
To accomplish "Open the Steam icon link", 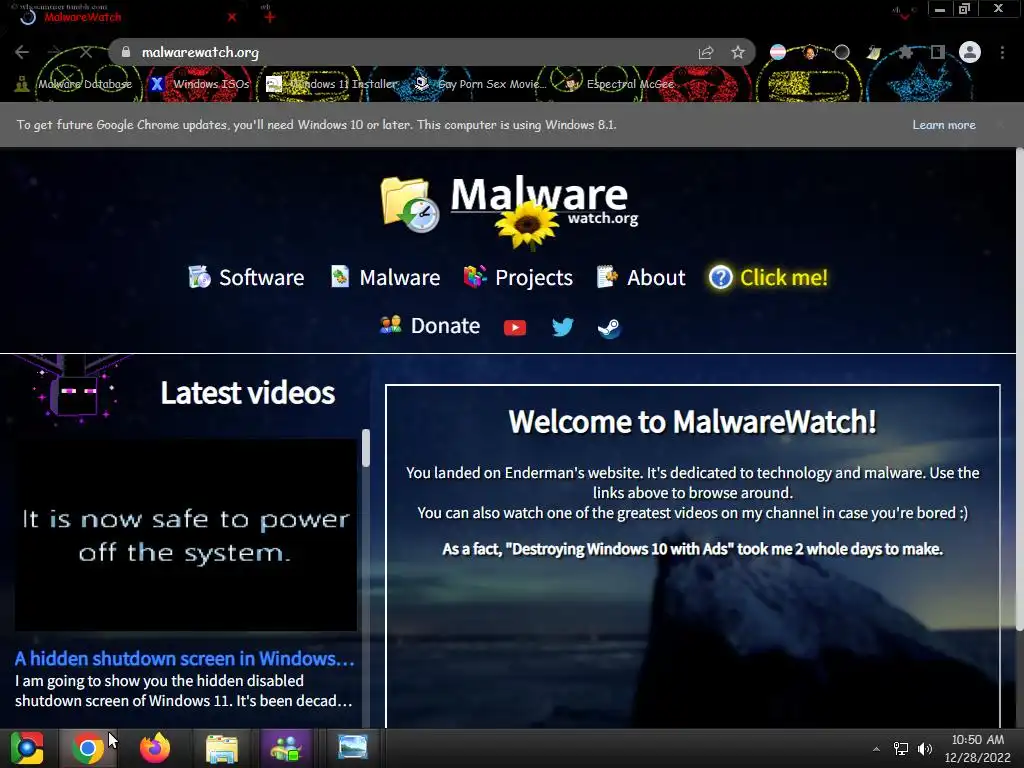I will pos(609,327).
